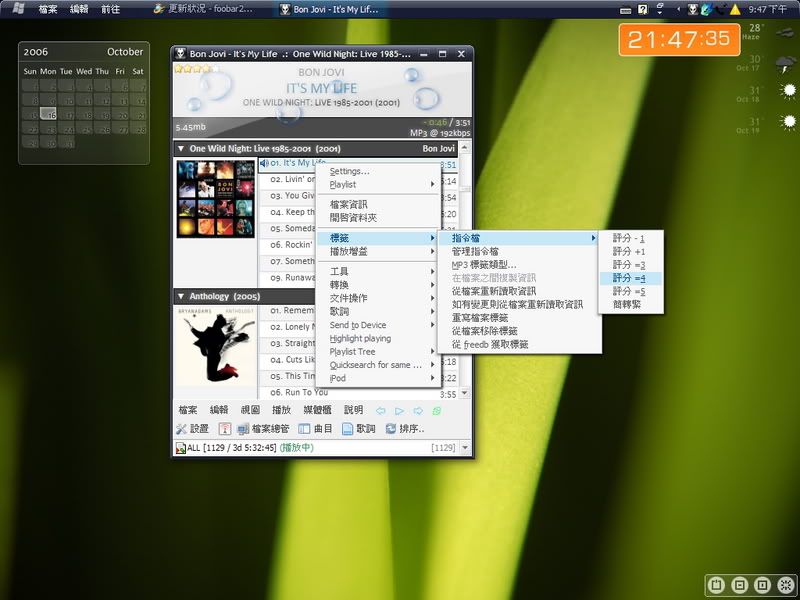Click the playlist vertical scrollbar
800x600 pixels.
pos(464,270)
